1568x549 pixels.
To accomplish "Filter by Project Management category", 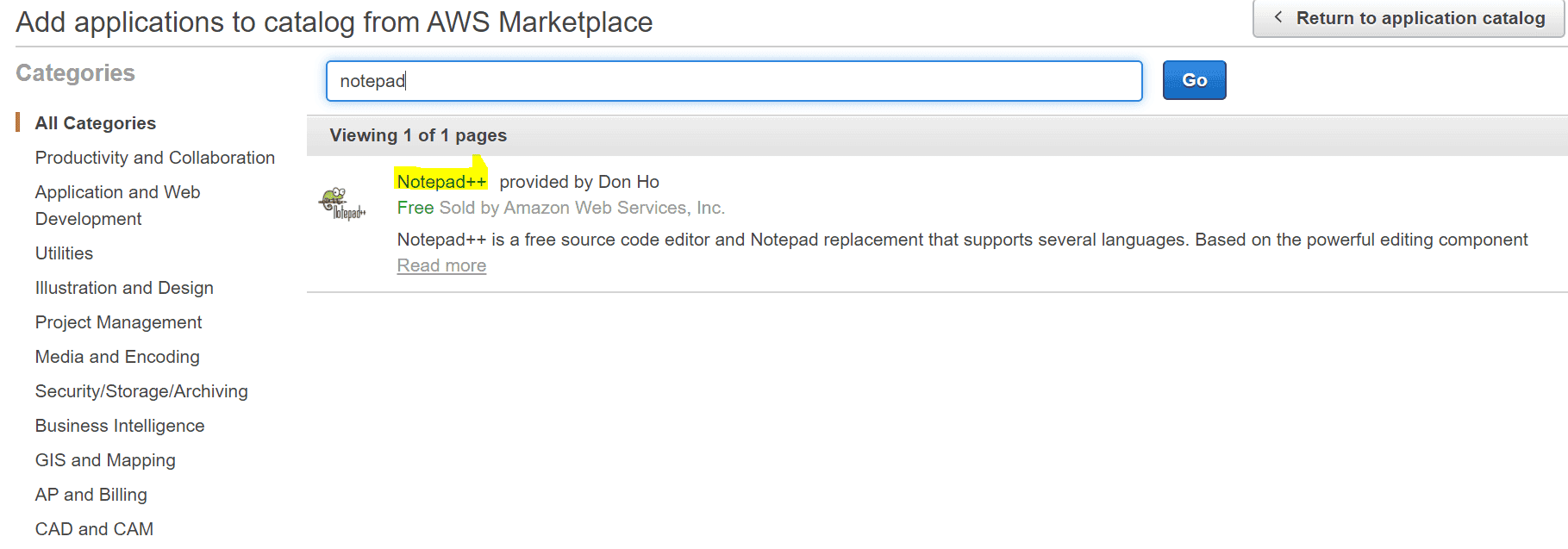I will pyautogui.click(x=118, y=322).
